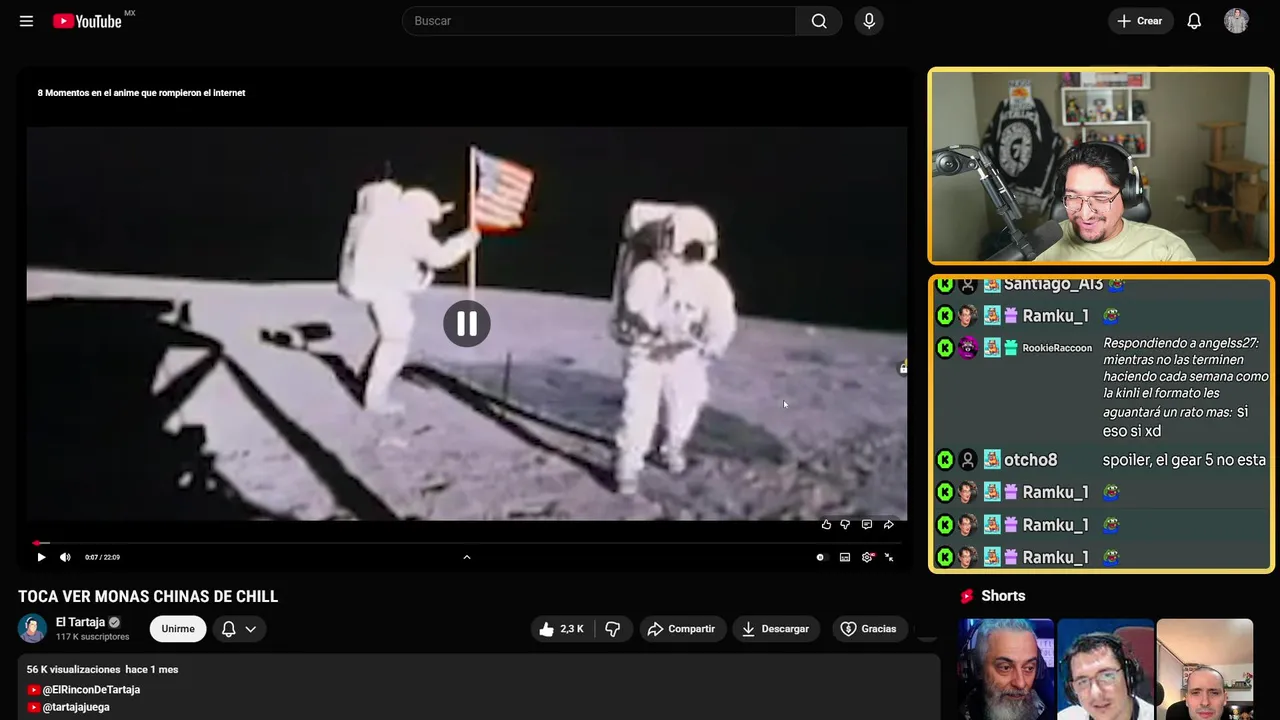
Task: Exit fullscreen with collapse arrows icon
Action: pyautogui.click(x=889, y=557)
